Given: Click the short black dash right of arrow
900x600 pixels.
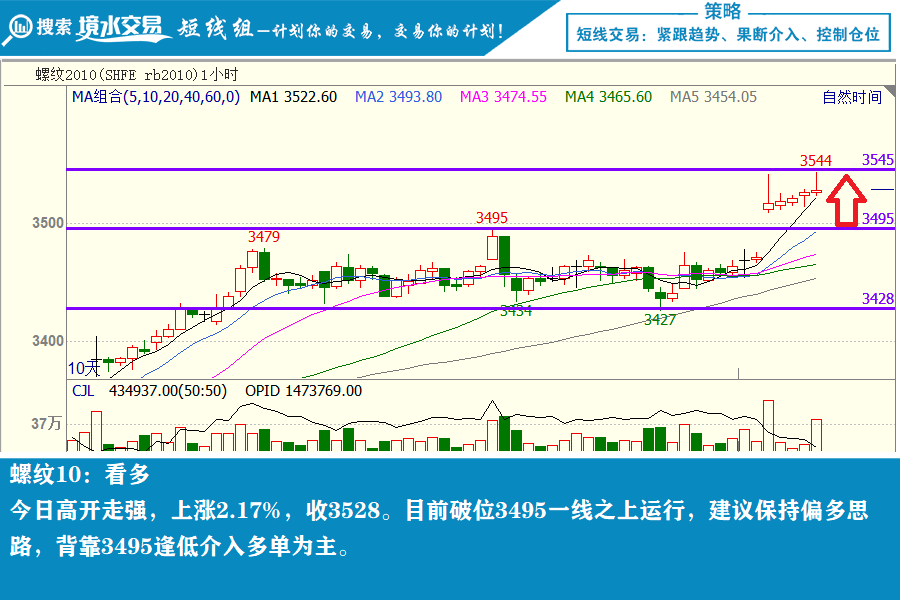Looking at the screenshot, I should 882,189.
